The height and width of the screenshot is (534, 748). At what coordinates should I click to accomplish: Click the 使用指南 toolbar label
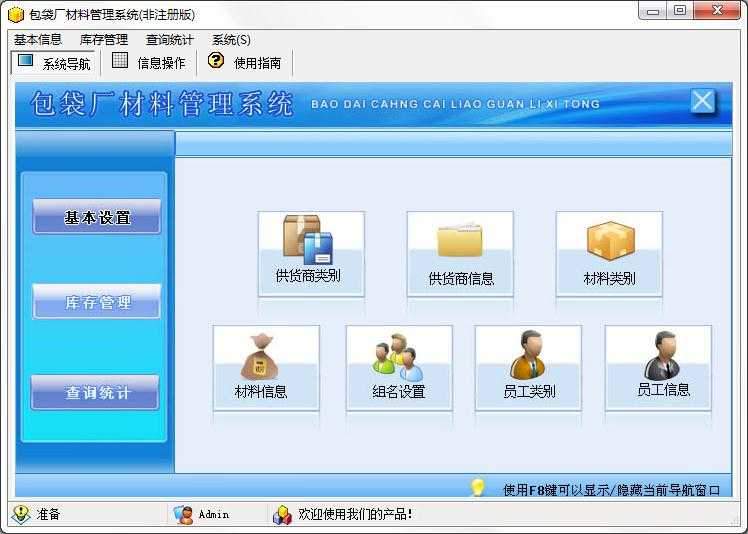[258, 63]
